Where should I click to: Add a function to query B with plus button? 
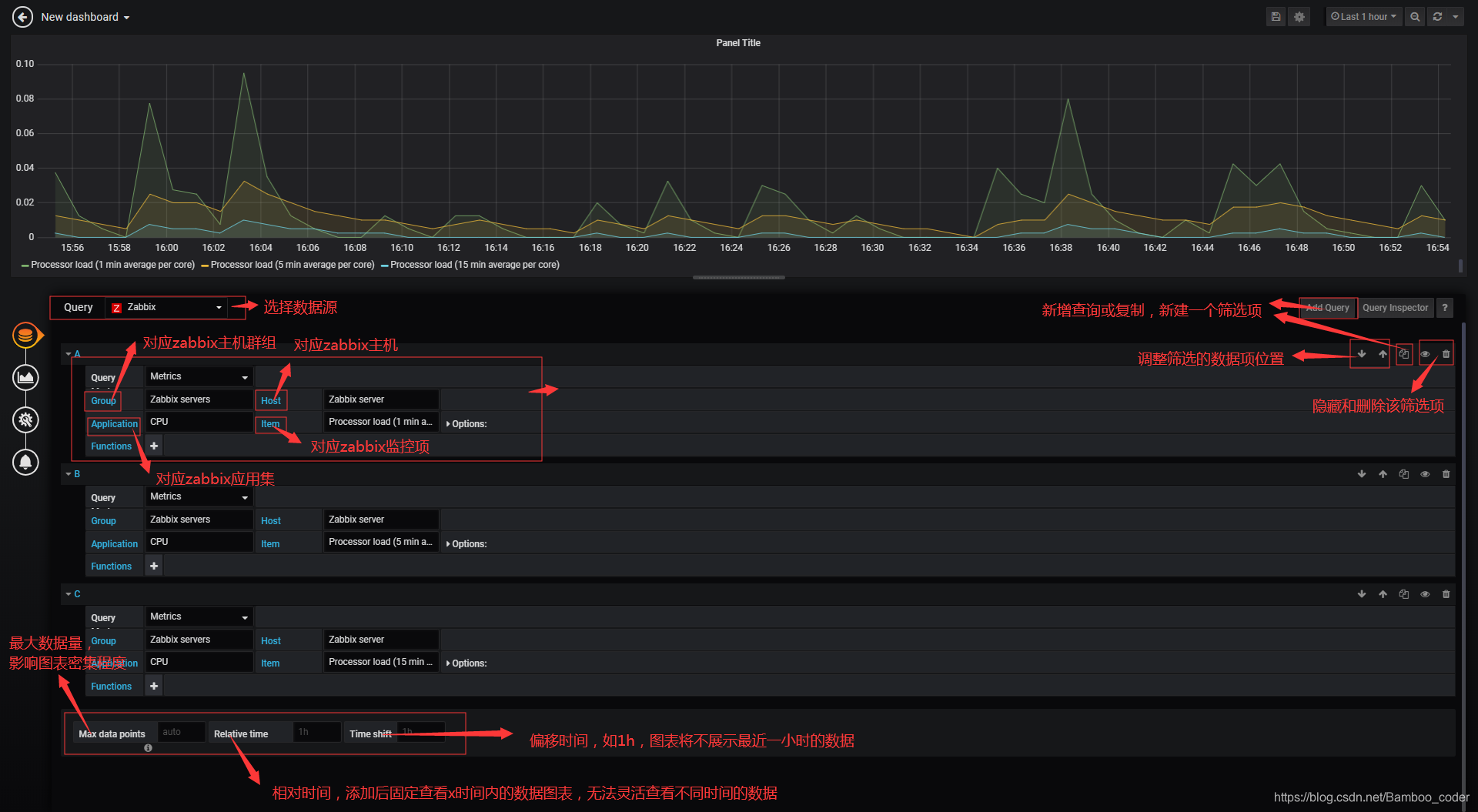[x=154, y=566]
